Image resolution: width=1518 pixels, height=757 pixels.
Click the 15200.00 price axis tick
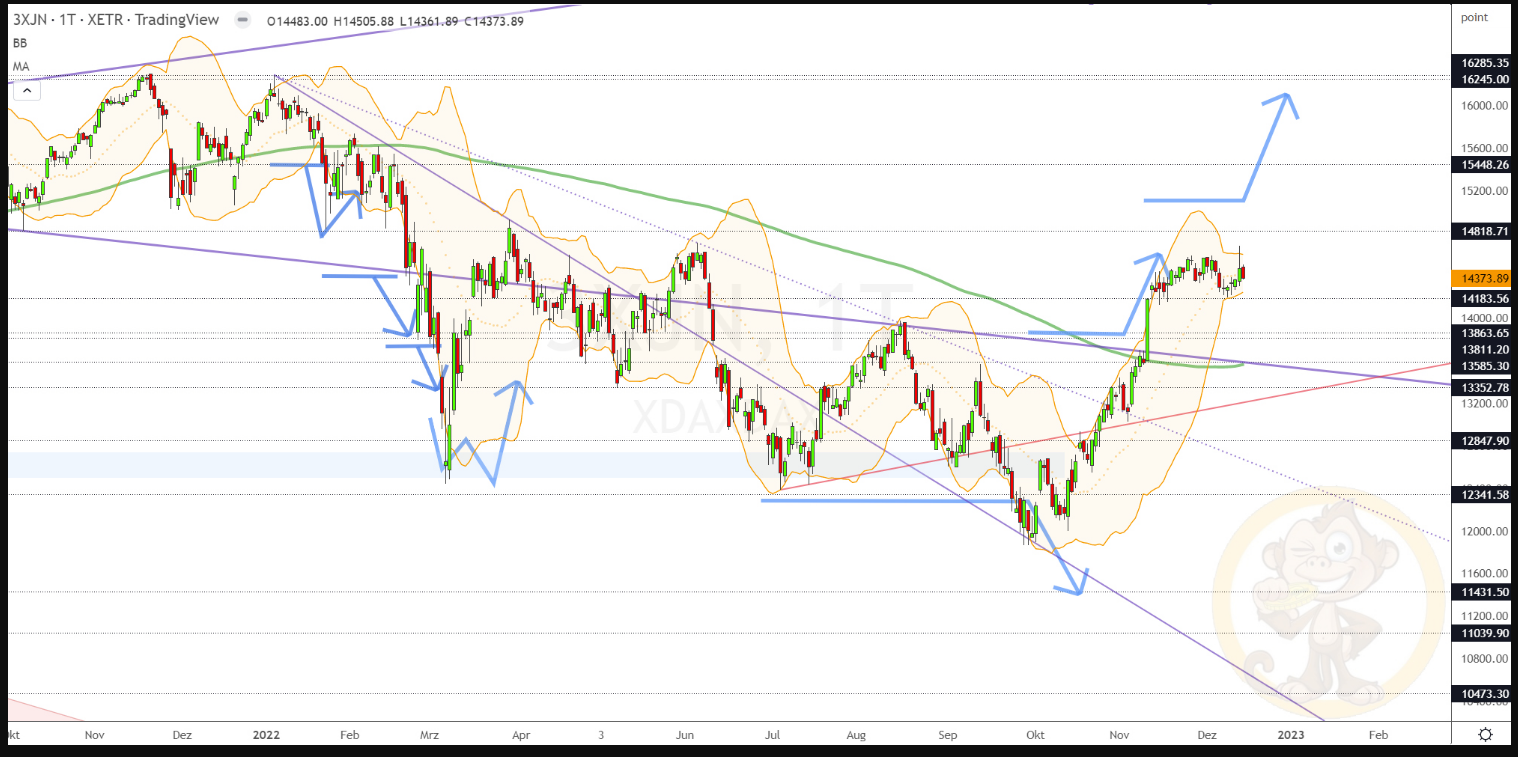(1484, 191)
